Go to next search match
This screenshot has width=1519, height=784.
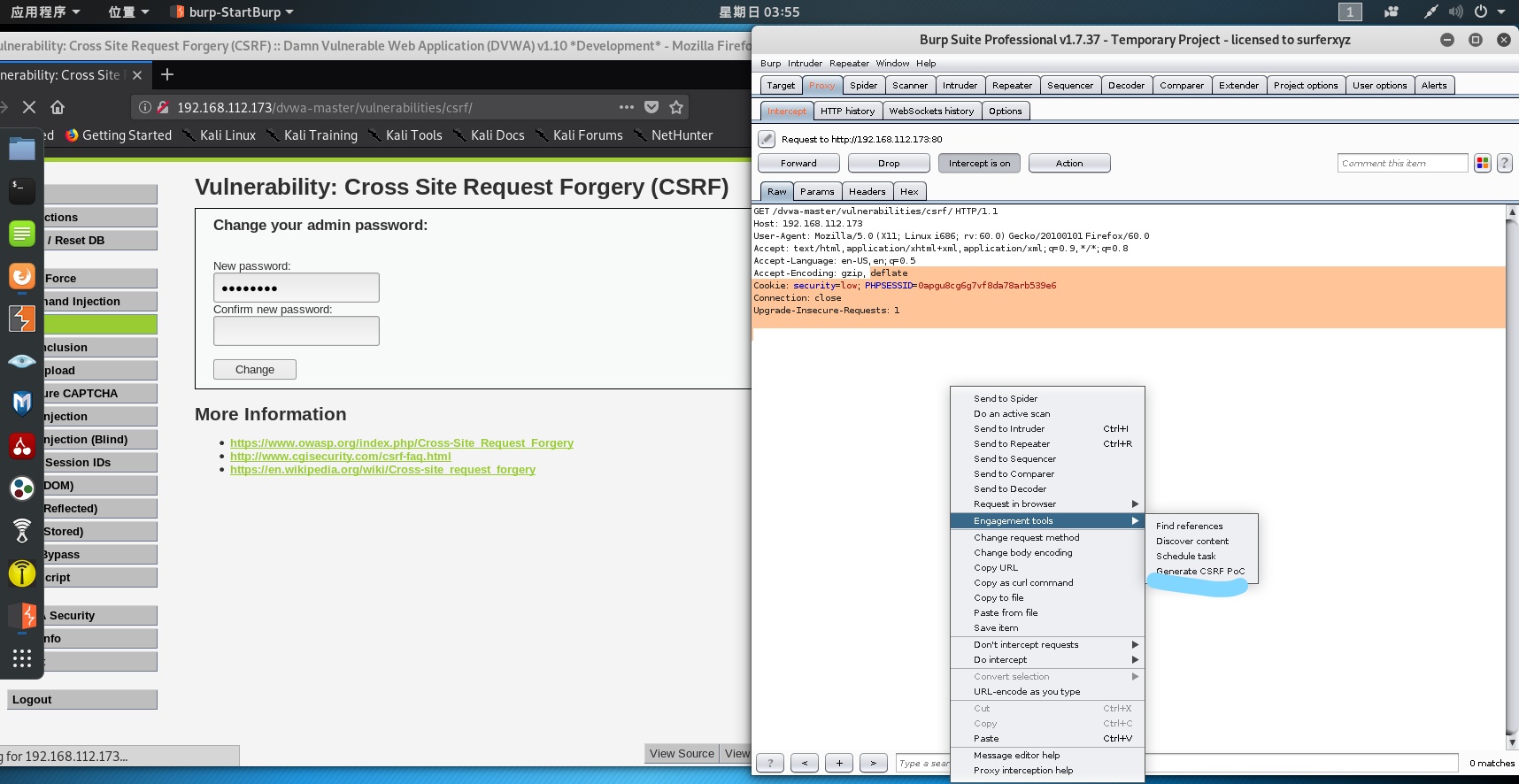click(x=874, y=763)
